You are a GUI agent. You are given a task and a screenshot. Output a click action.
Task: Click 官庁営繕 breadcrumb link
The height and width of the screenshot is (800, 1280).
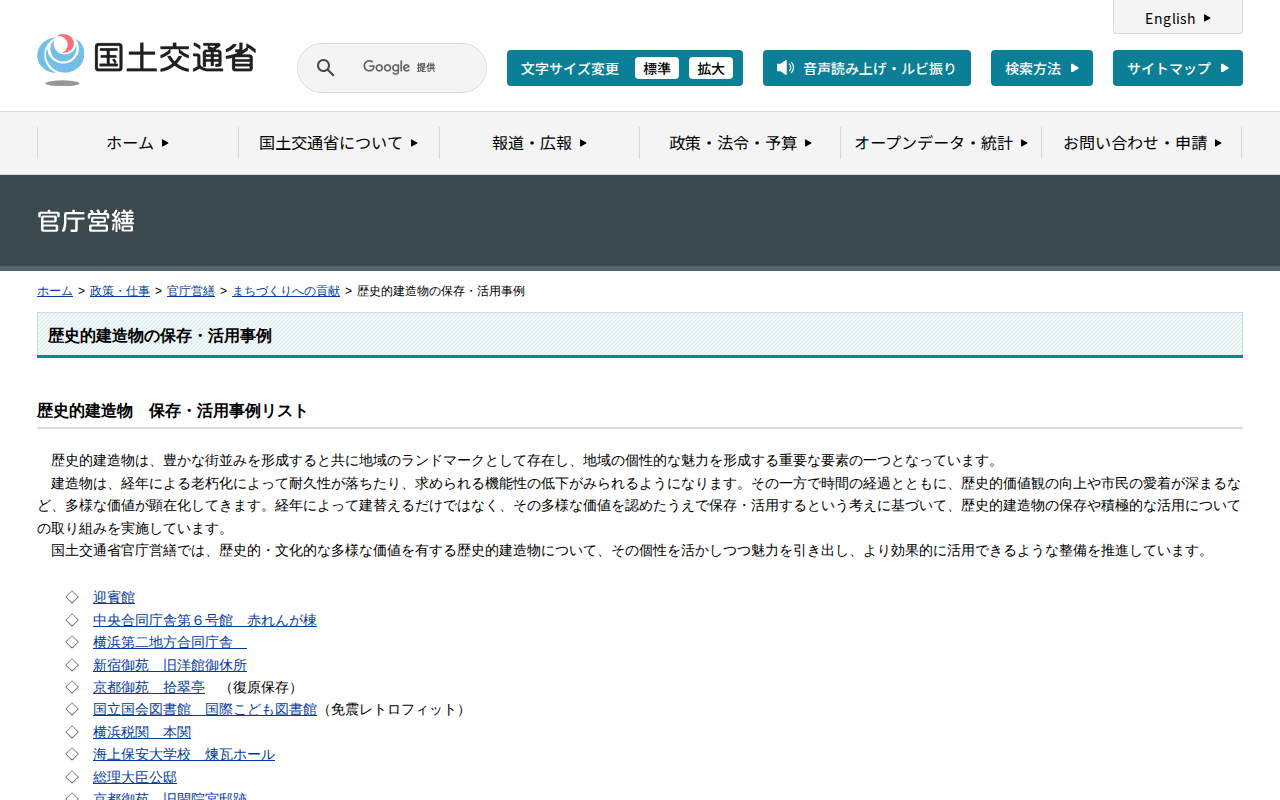(191, 291)
